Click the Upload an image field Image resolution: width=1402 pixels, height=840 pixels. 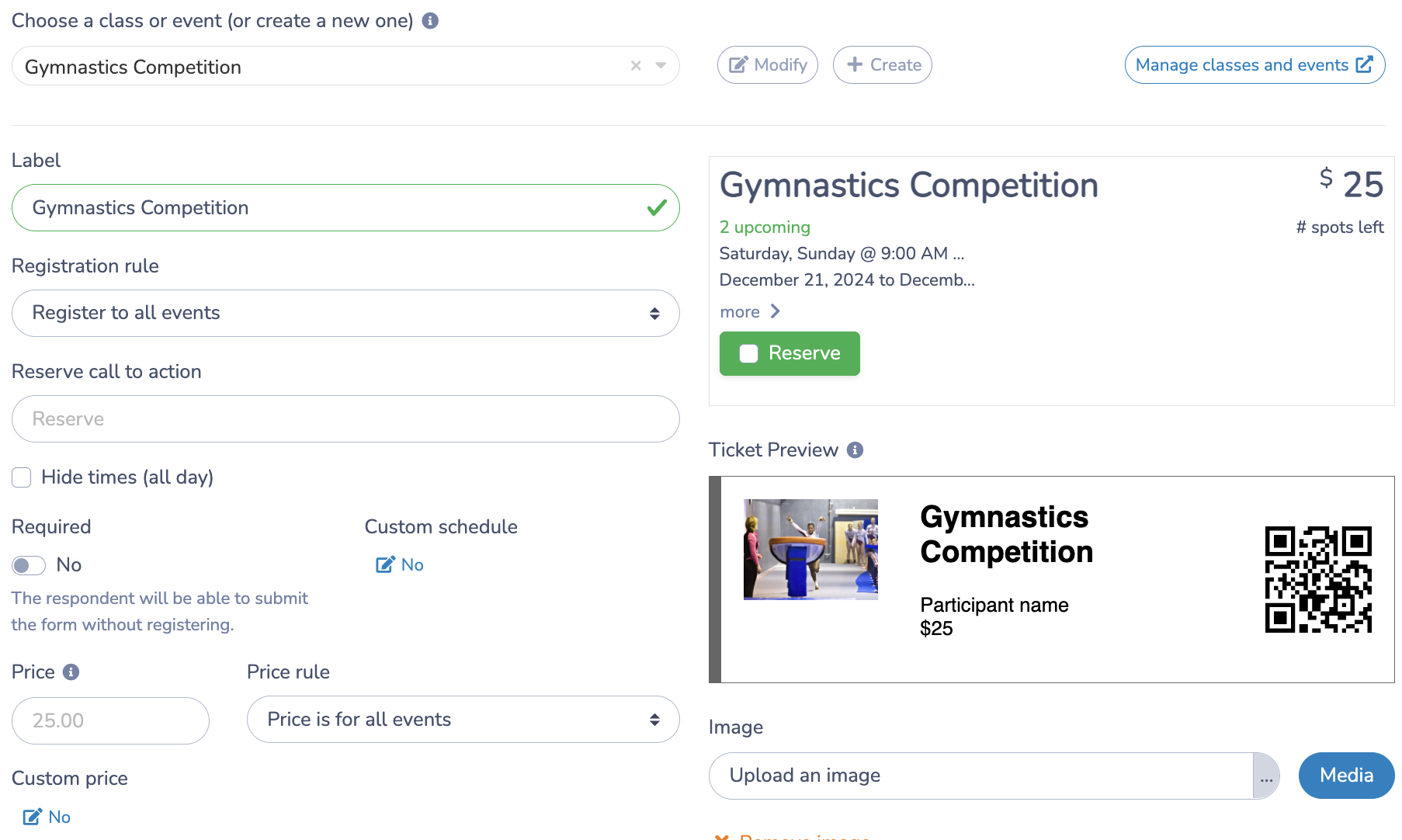point(980,776)
